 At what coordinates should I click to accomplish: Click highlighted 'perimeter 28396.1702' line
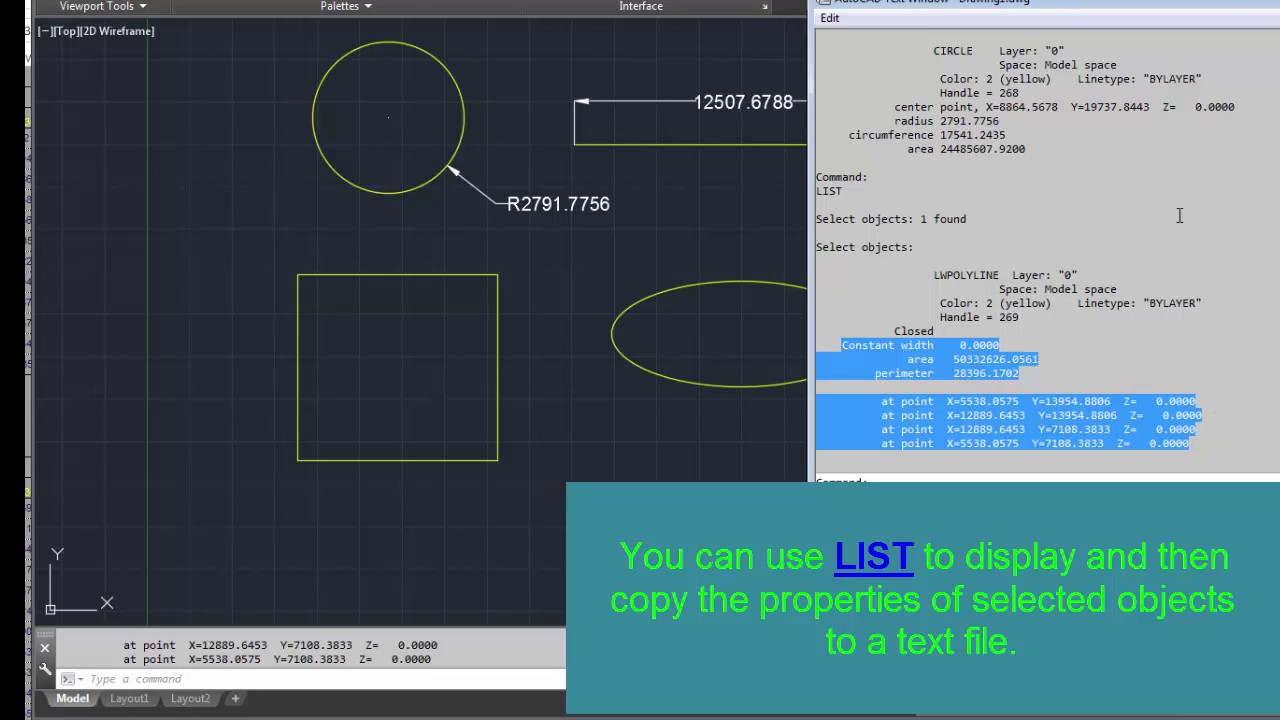(x=946, y=373)
